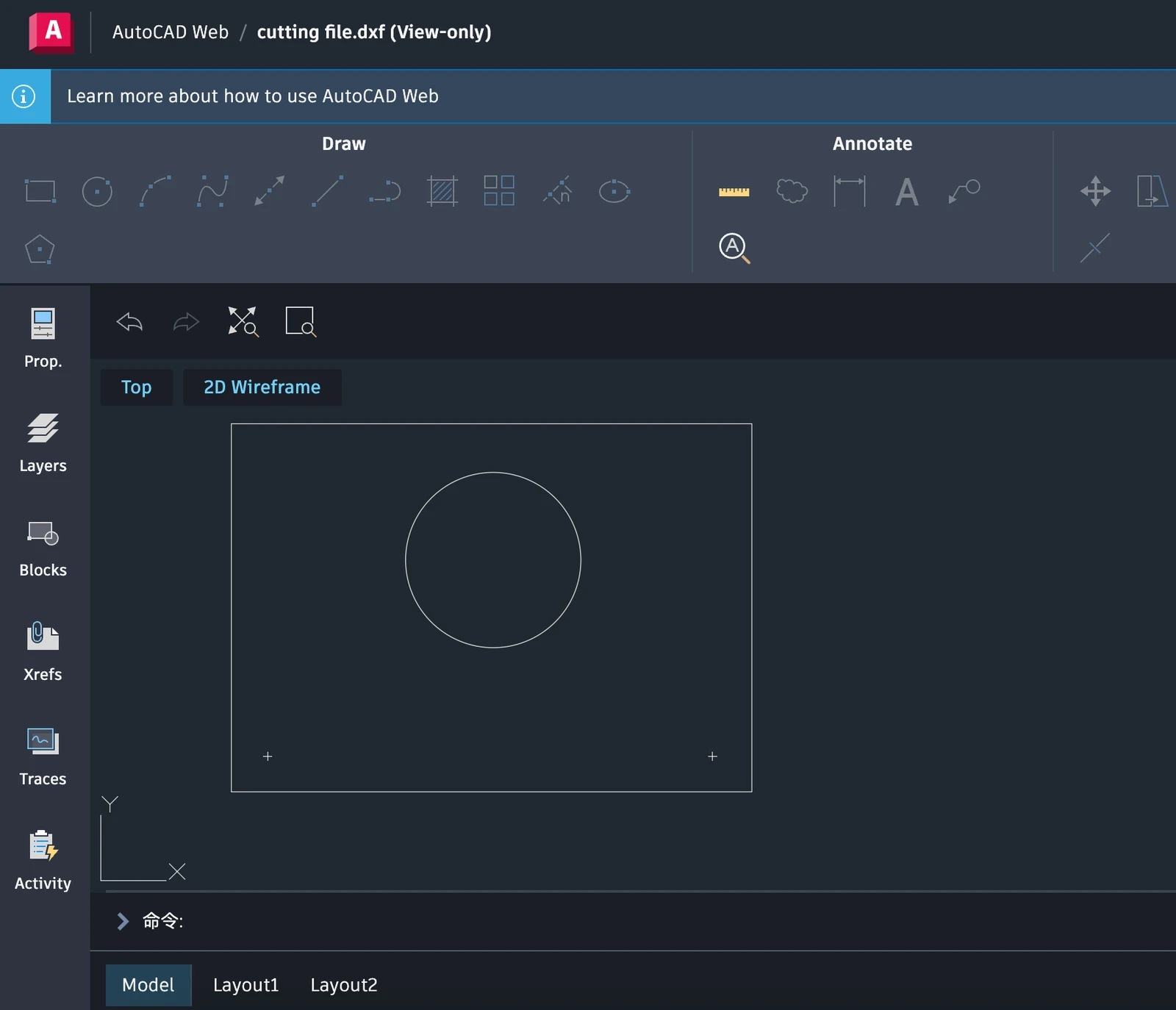Open the 2D Wireframe visual style dropdown
The width and height of the screenshot is (1176, 1010).
262,387
